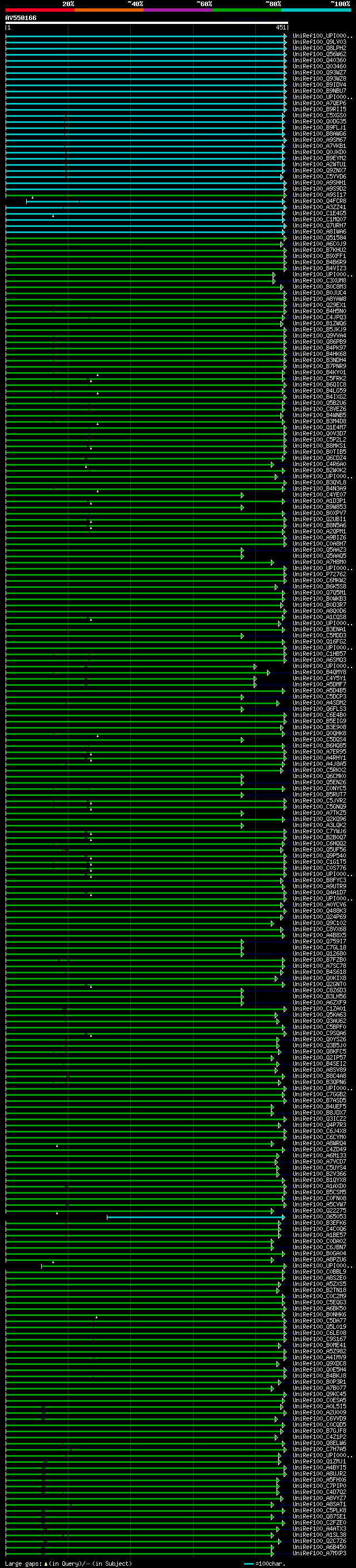Image resolution: width=356 pixels, height=1568 pixels.
Task: Select hit label UniRef100_A9S9D2
Action: point(319,189)
